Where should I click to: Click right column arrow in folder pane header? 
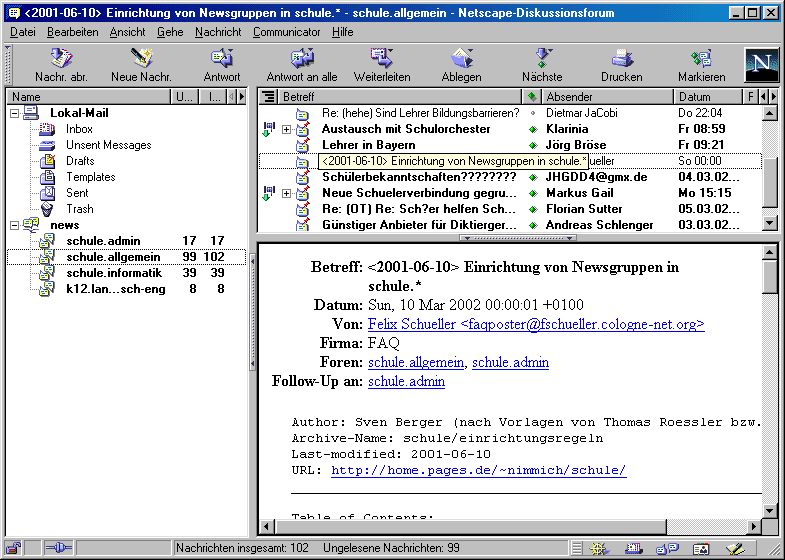click(x=242, y=97)
